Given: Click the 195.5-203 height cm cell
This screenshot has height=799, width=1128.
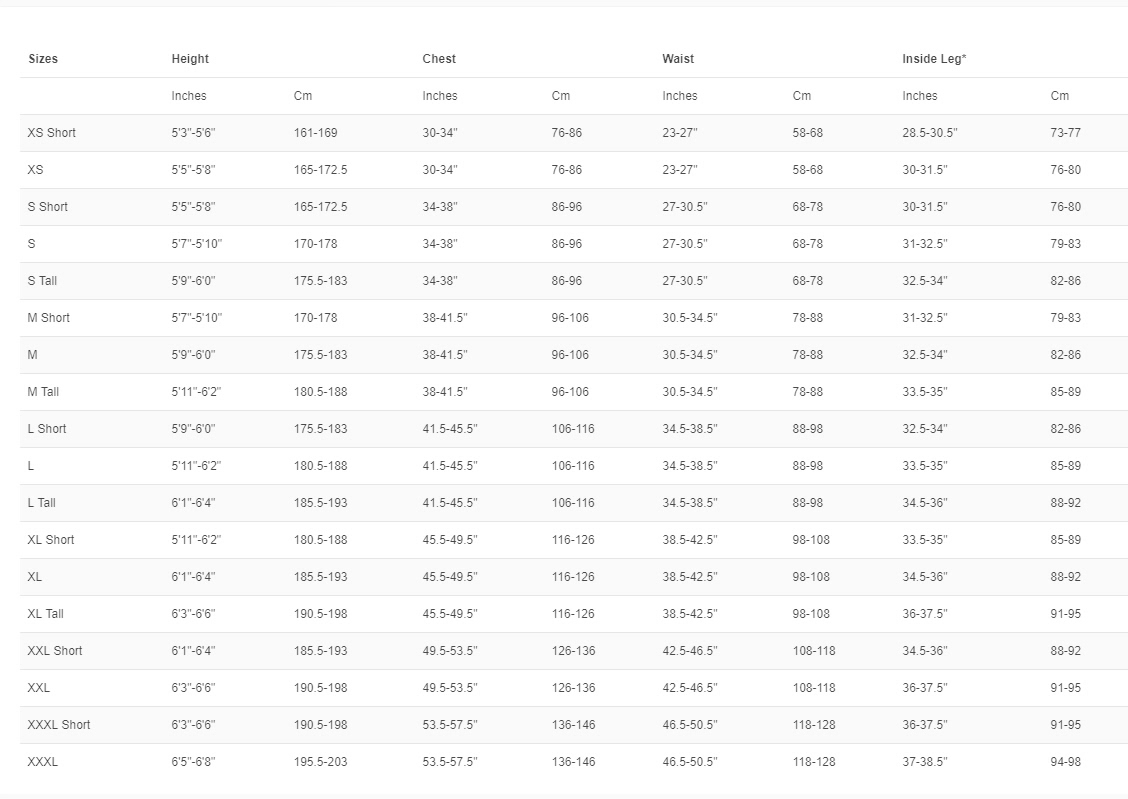Looking at the screenshot, I should tap(321, 762).
